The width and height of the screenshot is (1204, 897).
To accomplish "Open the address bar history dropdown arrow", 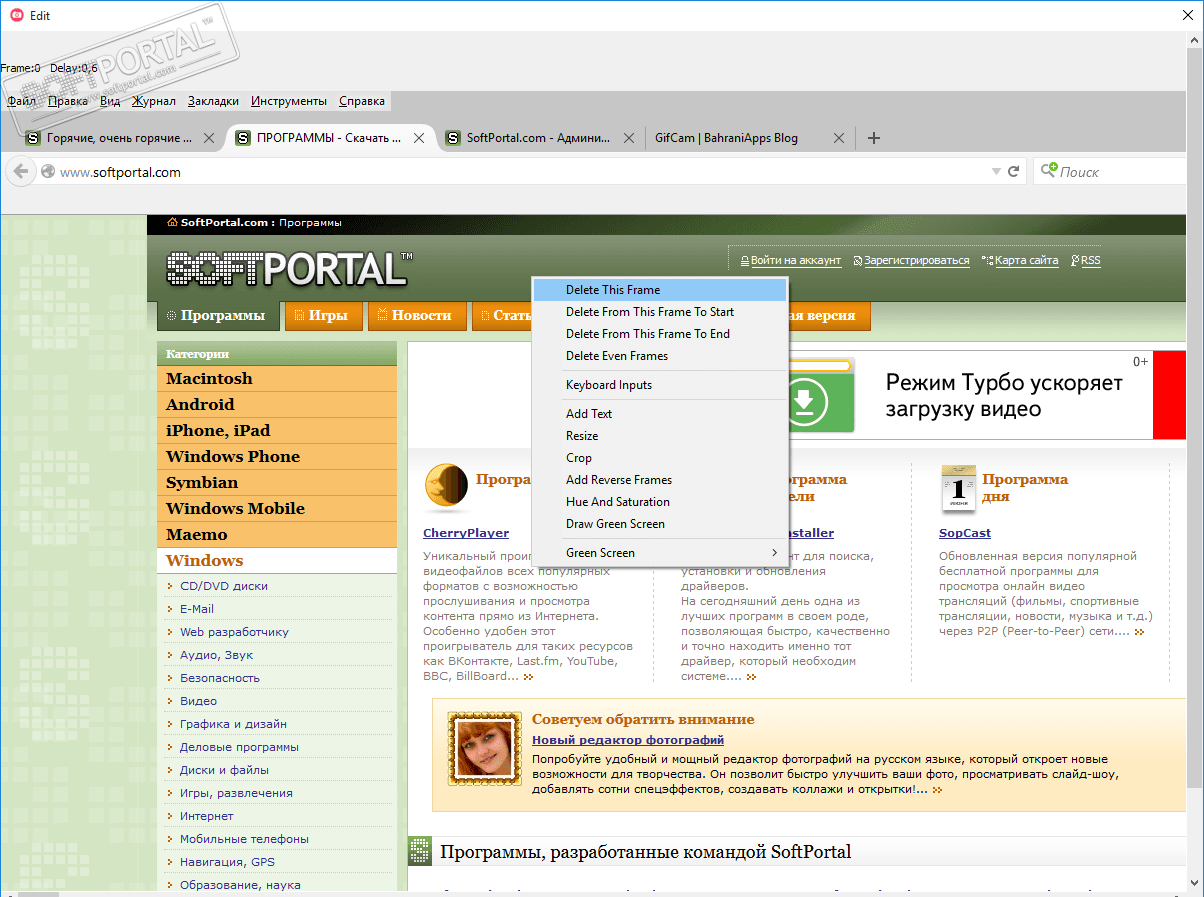I will click(x=995, y=172).
